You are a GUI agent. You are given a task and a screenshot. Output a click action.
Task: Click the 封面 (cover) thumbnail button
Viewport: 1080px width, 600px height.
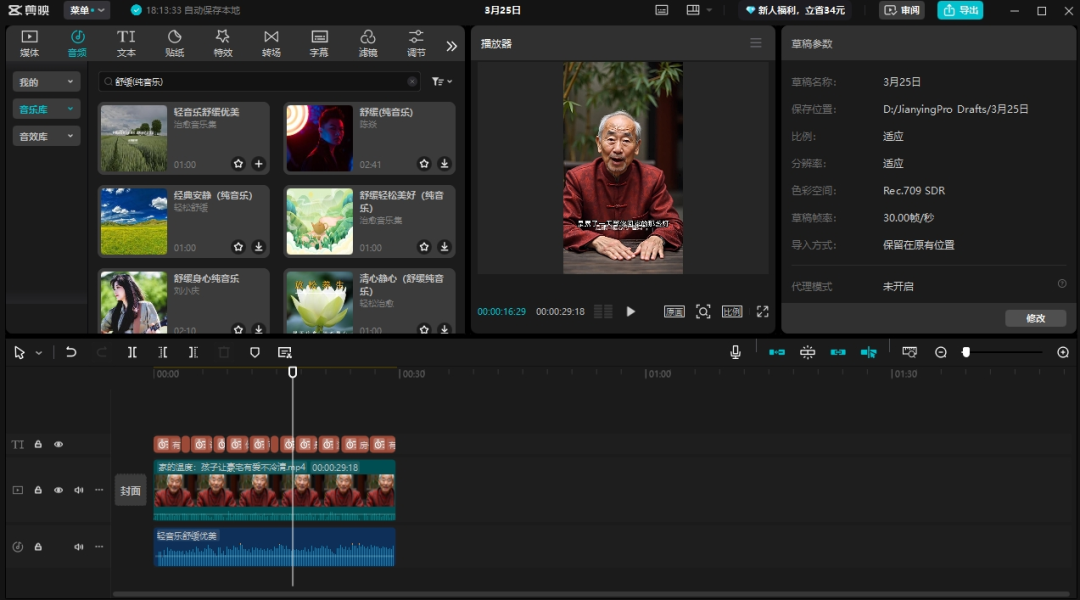tap(130, 490)
